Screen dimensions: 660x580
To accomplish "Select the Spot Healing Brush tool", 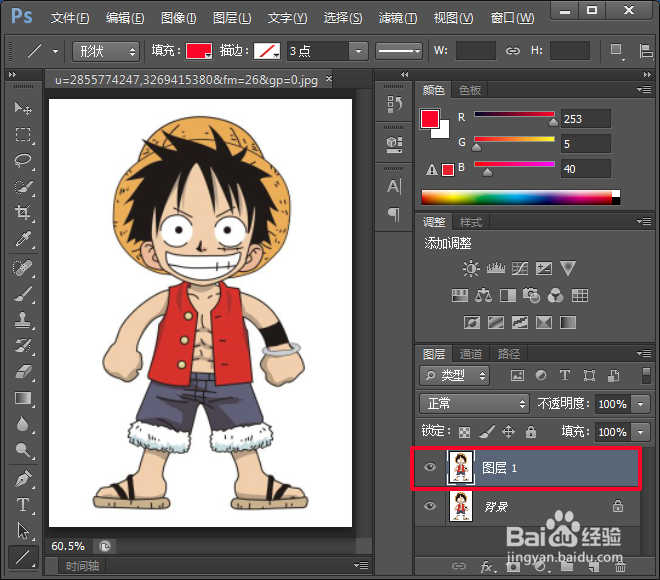I will tap(23, 268).
